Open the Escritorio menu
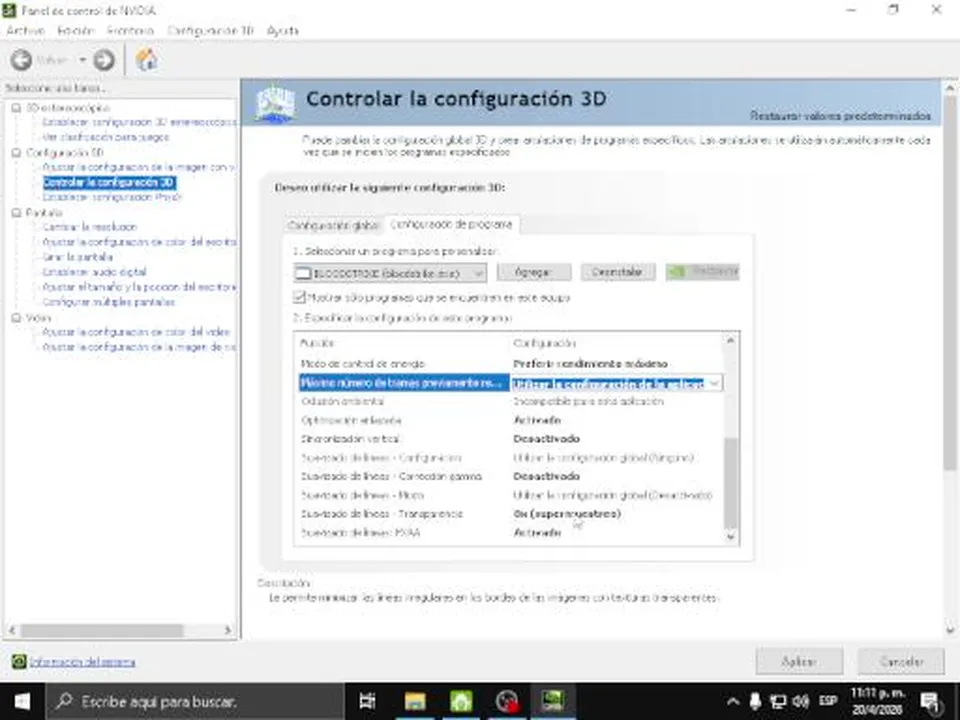Image resolution: width=960 pixels, height=720 pixels. (130, 31)
